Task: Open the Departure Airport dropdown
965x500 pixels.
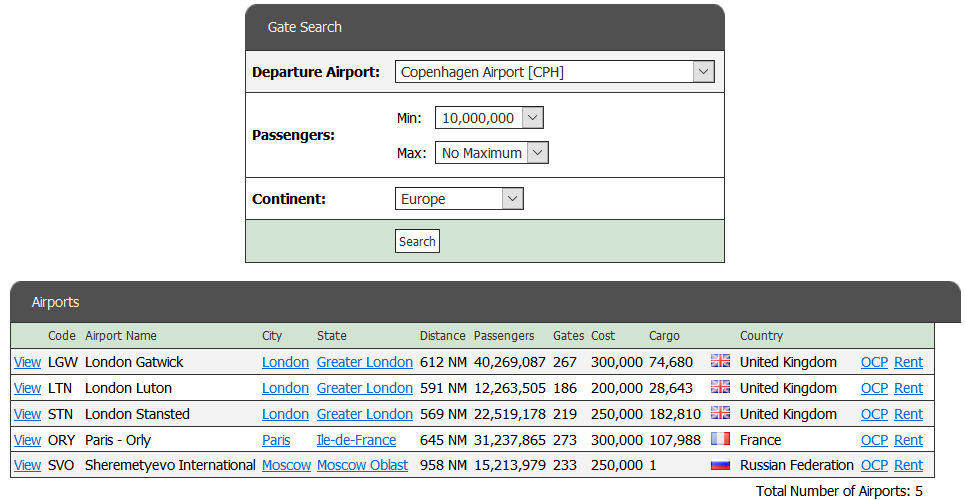Action: (x=554, y=72)
